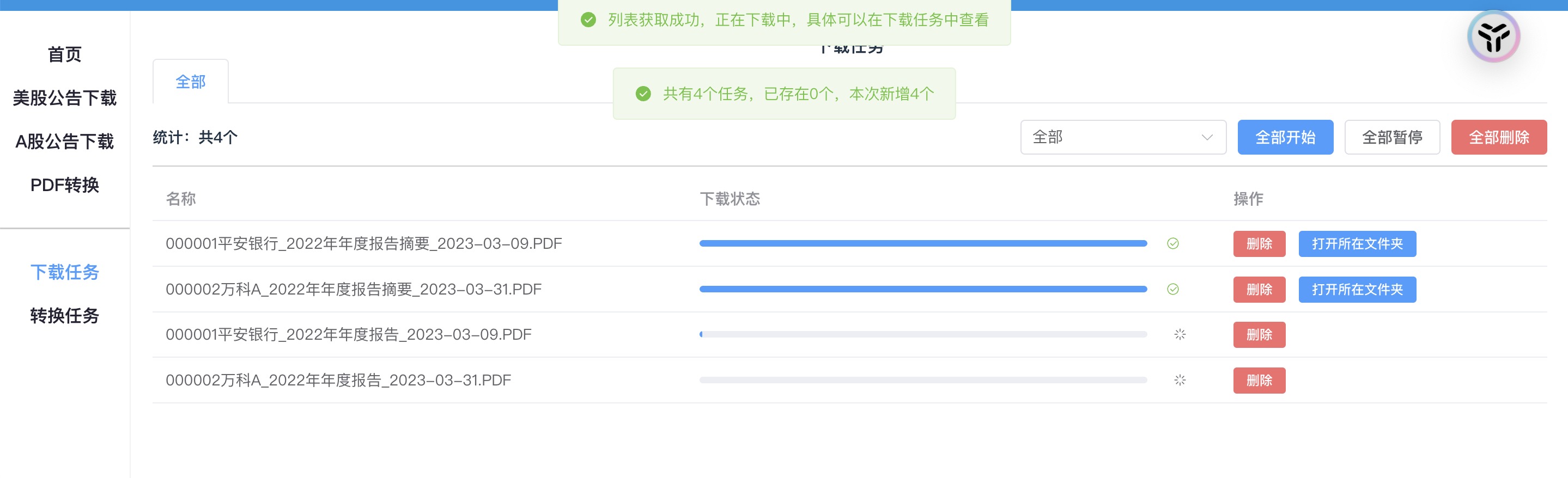The image size is (1568, 478).
Task: Open the PDF转换 sidebar item
Action: tap(64, 185)
